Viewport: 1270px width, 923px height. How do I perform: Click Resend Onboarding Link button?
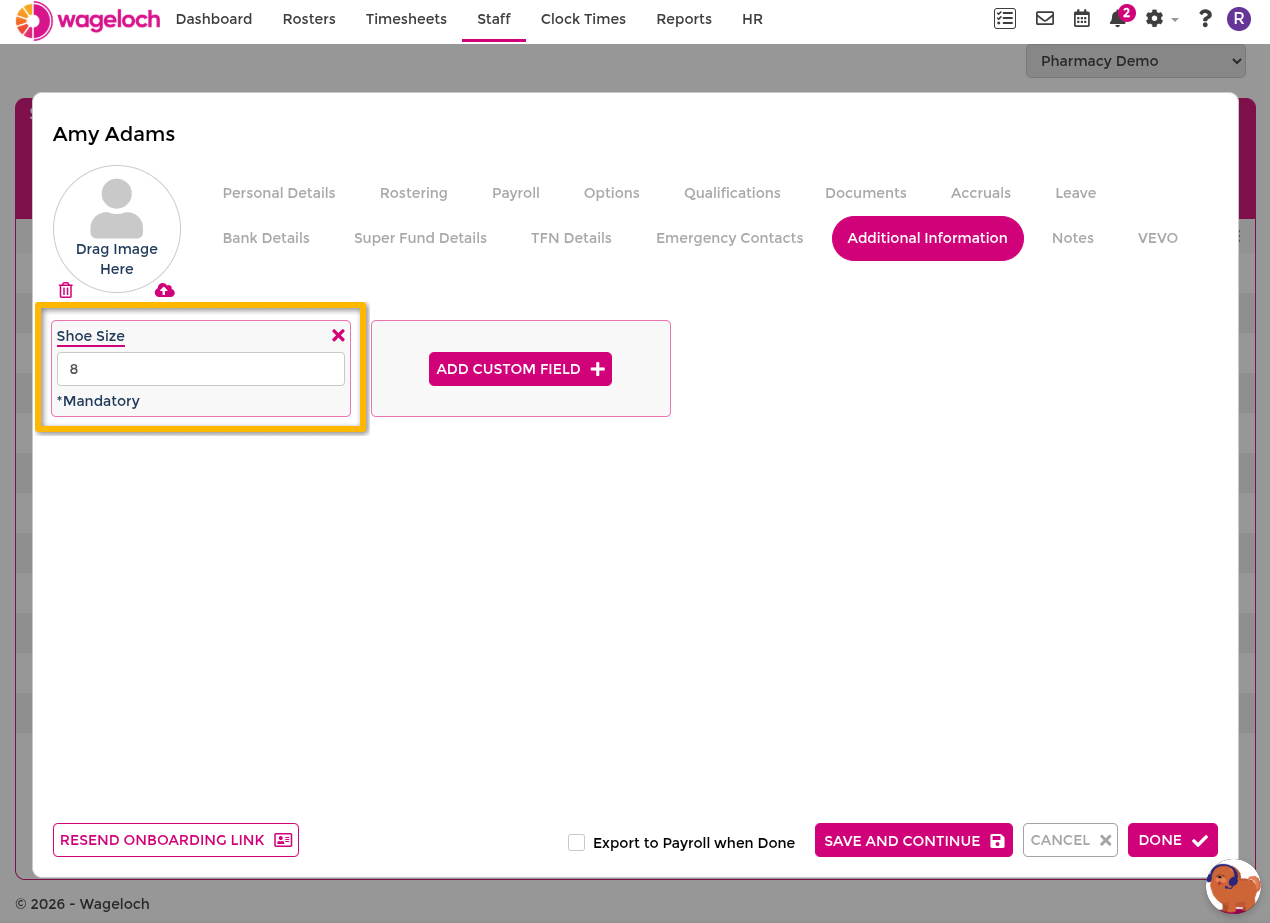point(176,840)
